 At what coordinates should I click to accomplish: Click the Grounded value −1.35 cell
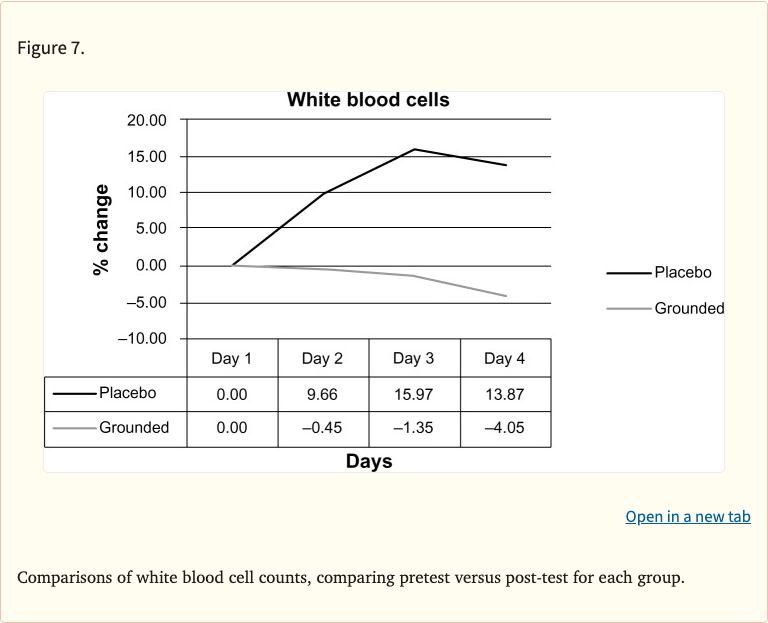pyautogui.click(x=413, y=428)
